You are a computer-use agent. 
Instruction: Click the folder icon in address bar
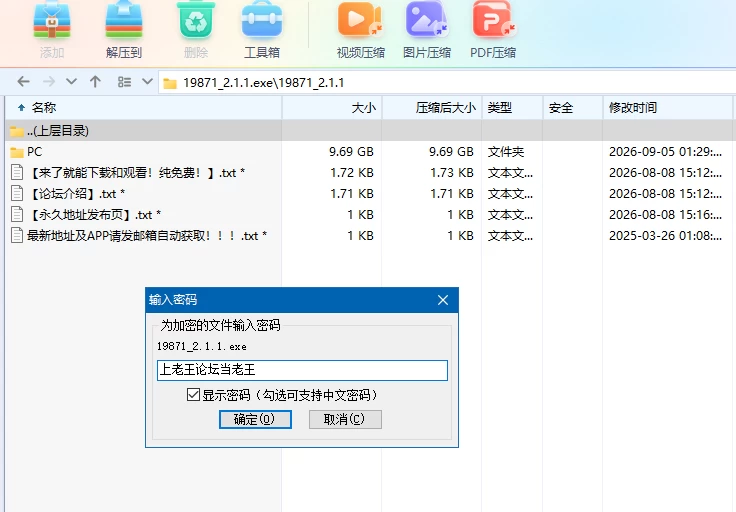pos(170,83)
